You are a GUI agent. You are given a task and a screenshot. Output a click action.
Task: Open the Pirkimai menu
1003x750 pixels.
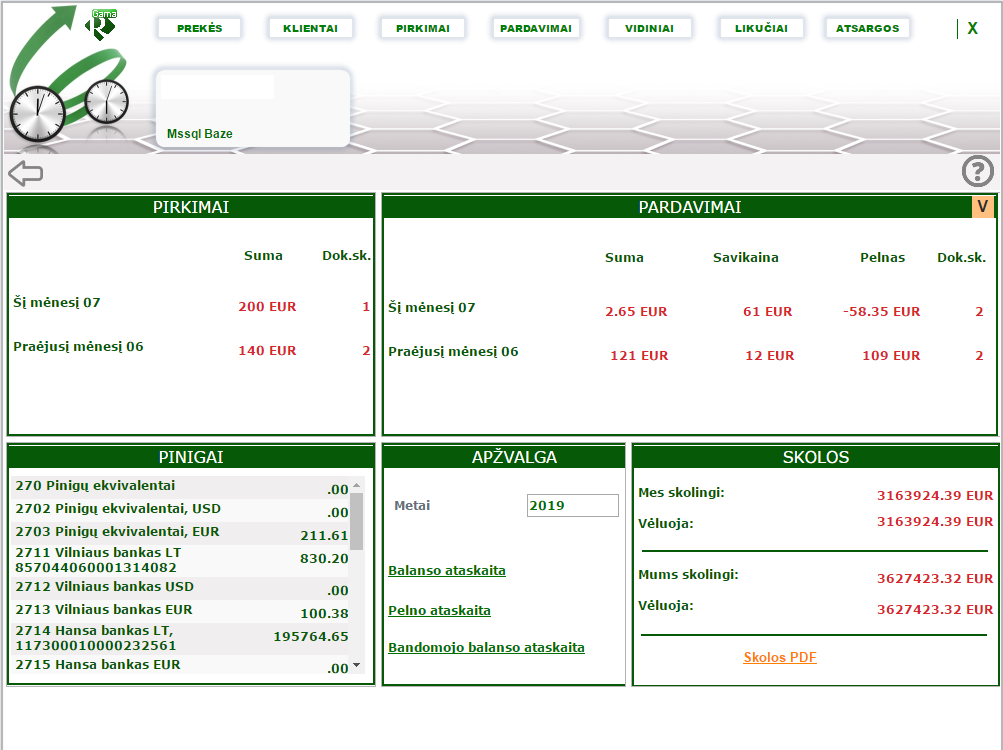[423, 28]
